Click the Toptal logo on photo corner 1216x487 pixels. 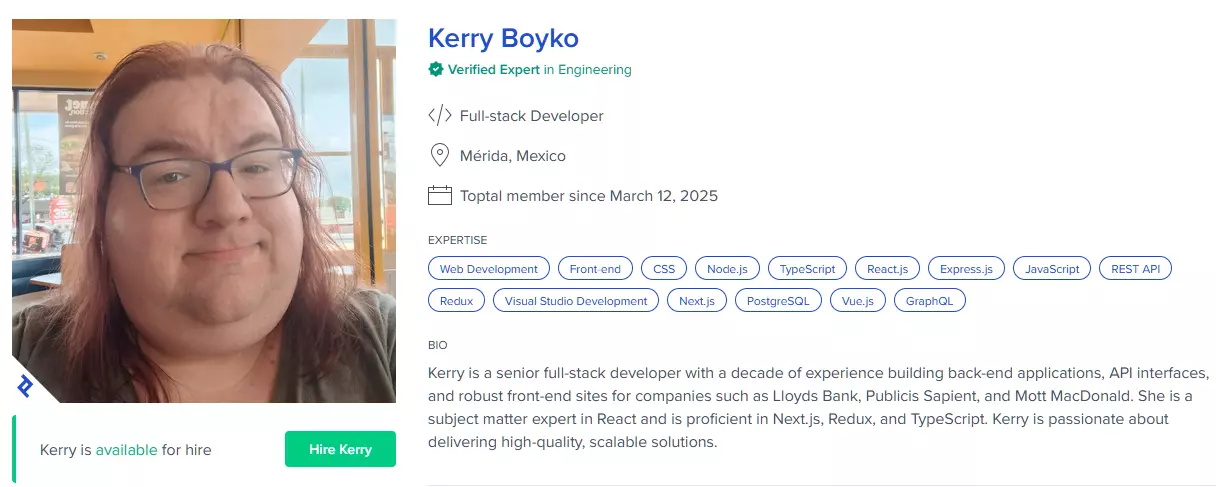25,387
